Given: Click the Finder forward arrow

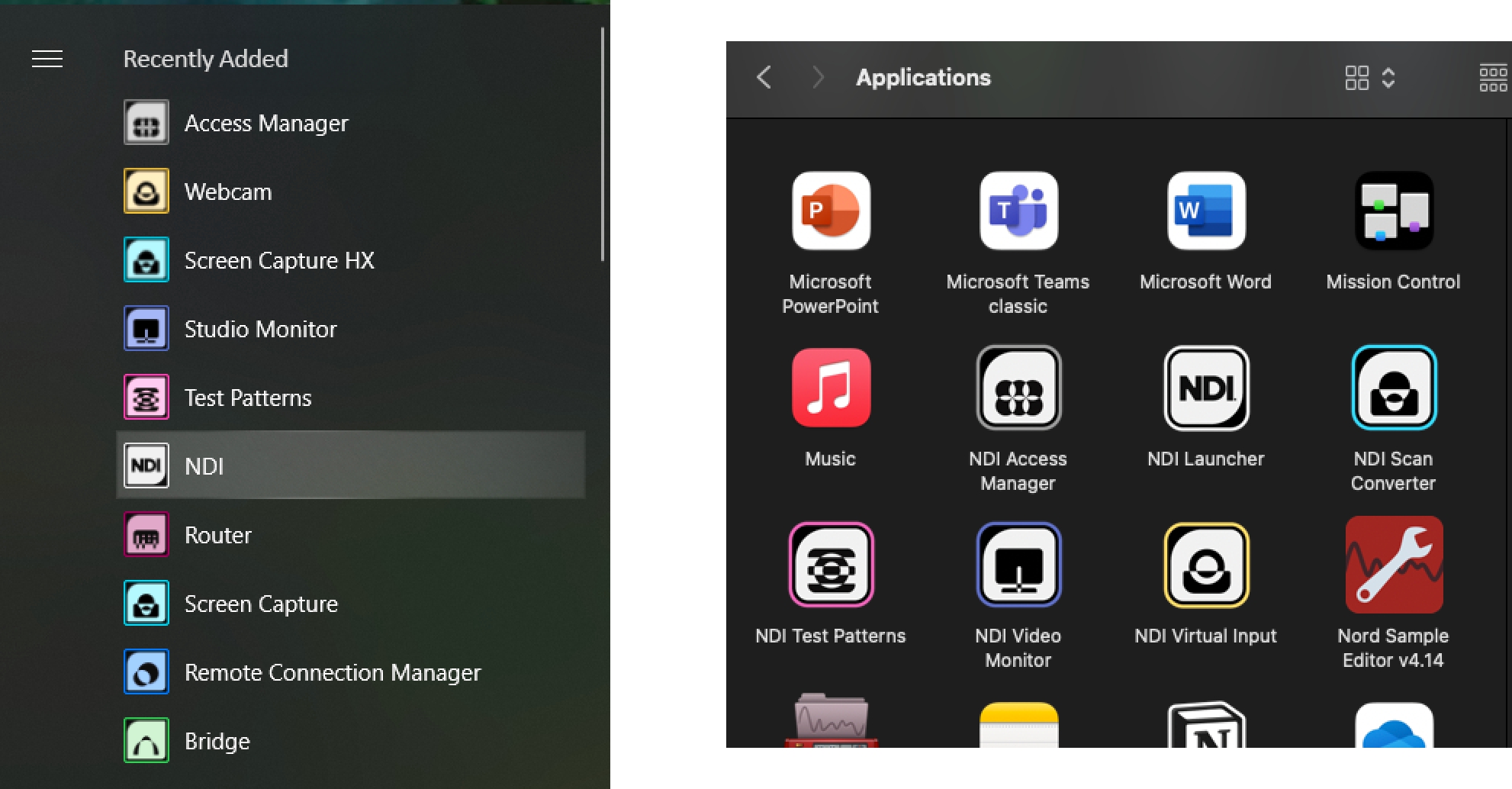Looking at the screenshot, I should (x=818, y=77).
